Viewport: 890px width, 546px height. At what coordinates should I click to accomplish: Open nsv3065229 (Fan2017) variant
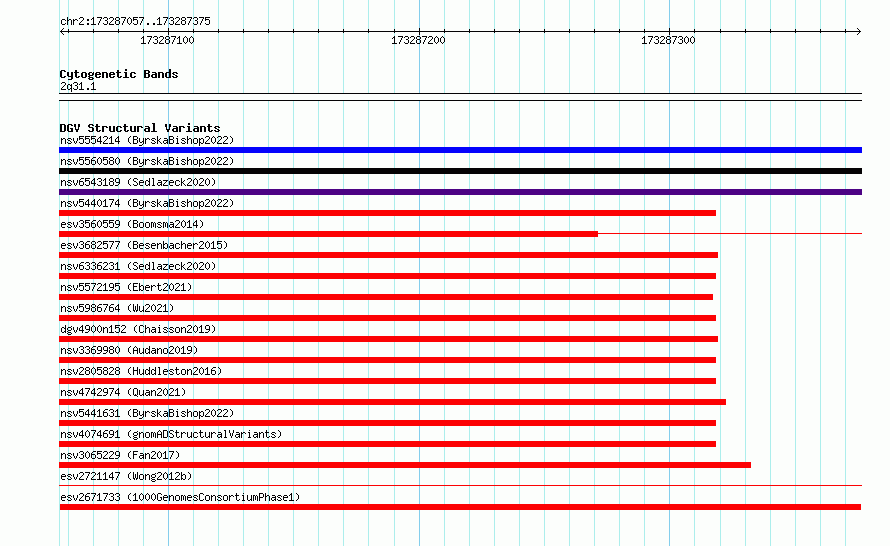tap(120, 455)
